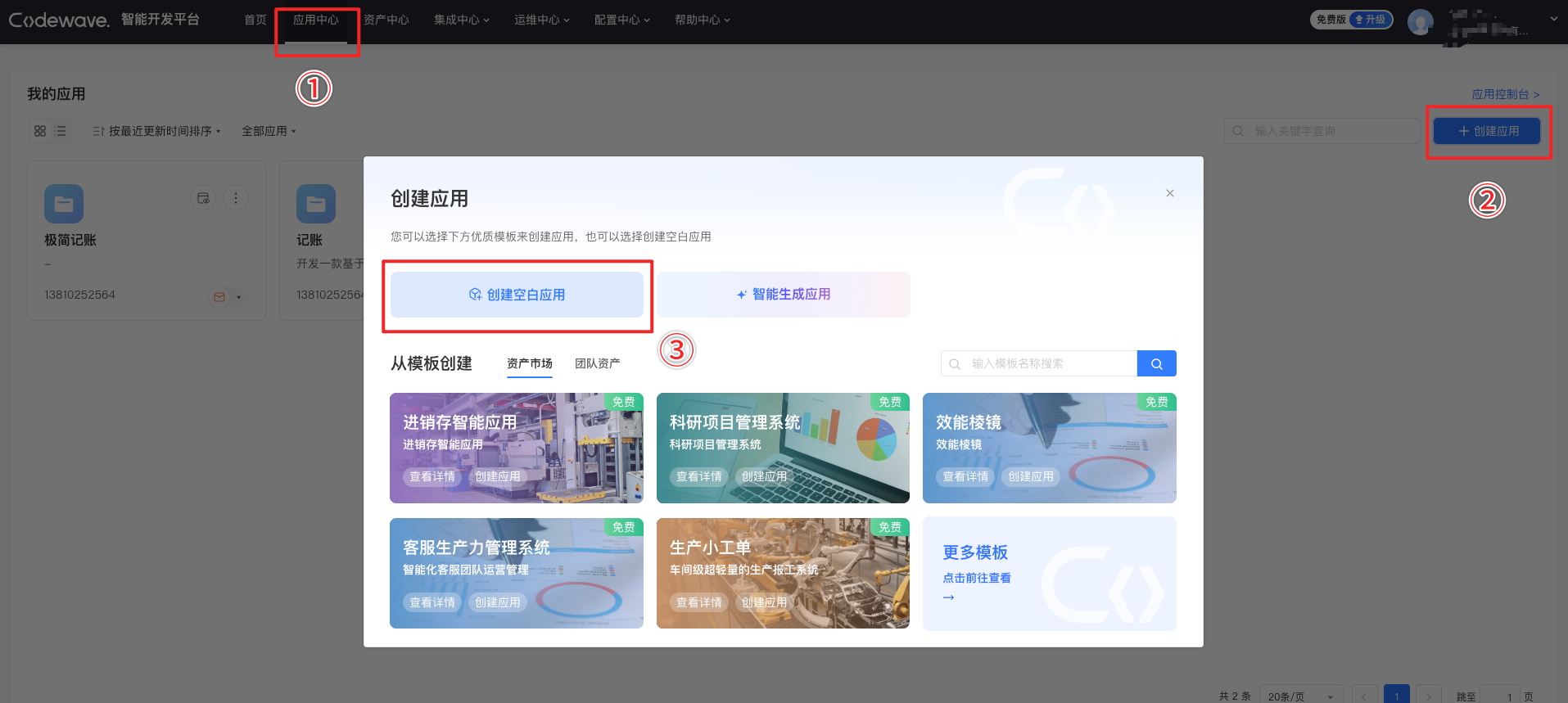
Task: Click the preview icon on 极简记账 card
Action: (203, 197)
